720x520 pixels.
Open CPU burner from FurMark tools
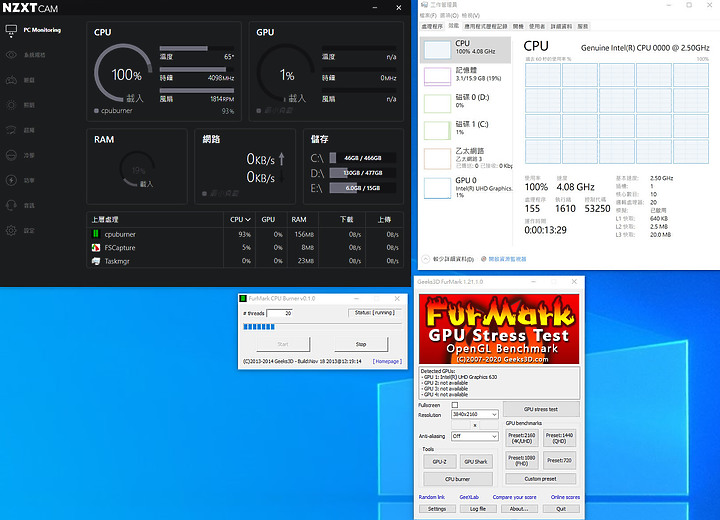(457, 479)
